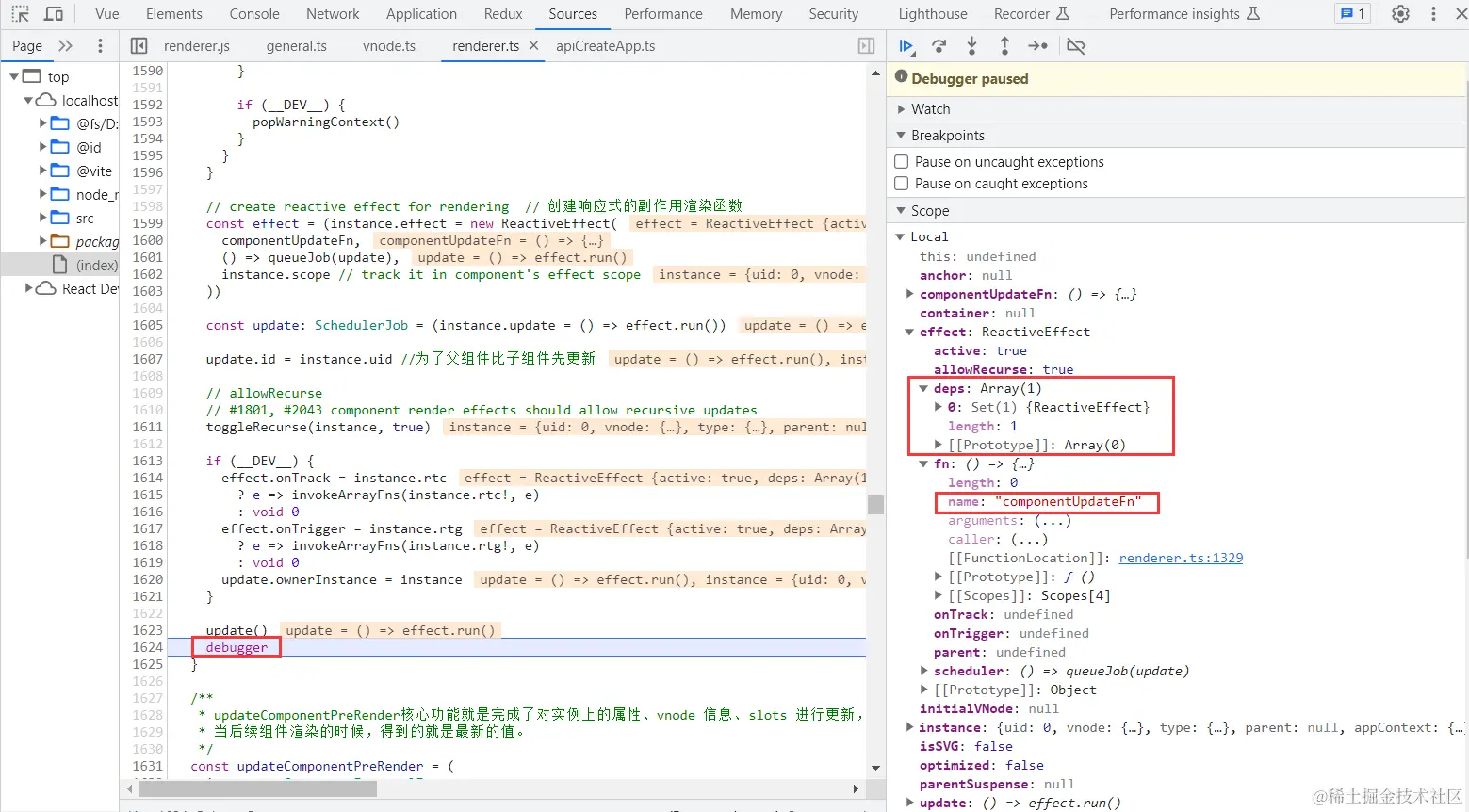
Task: Click the Recorder tab flask icon
Action: click(x=1063, y=13)
